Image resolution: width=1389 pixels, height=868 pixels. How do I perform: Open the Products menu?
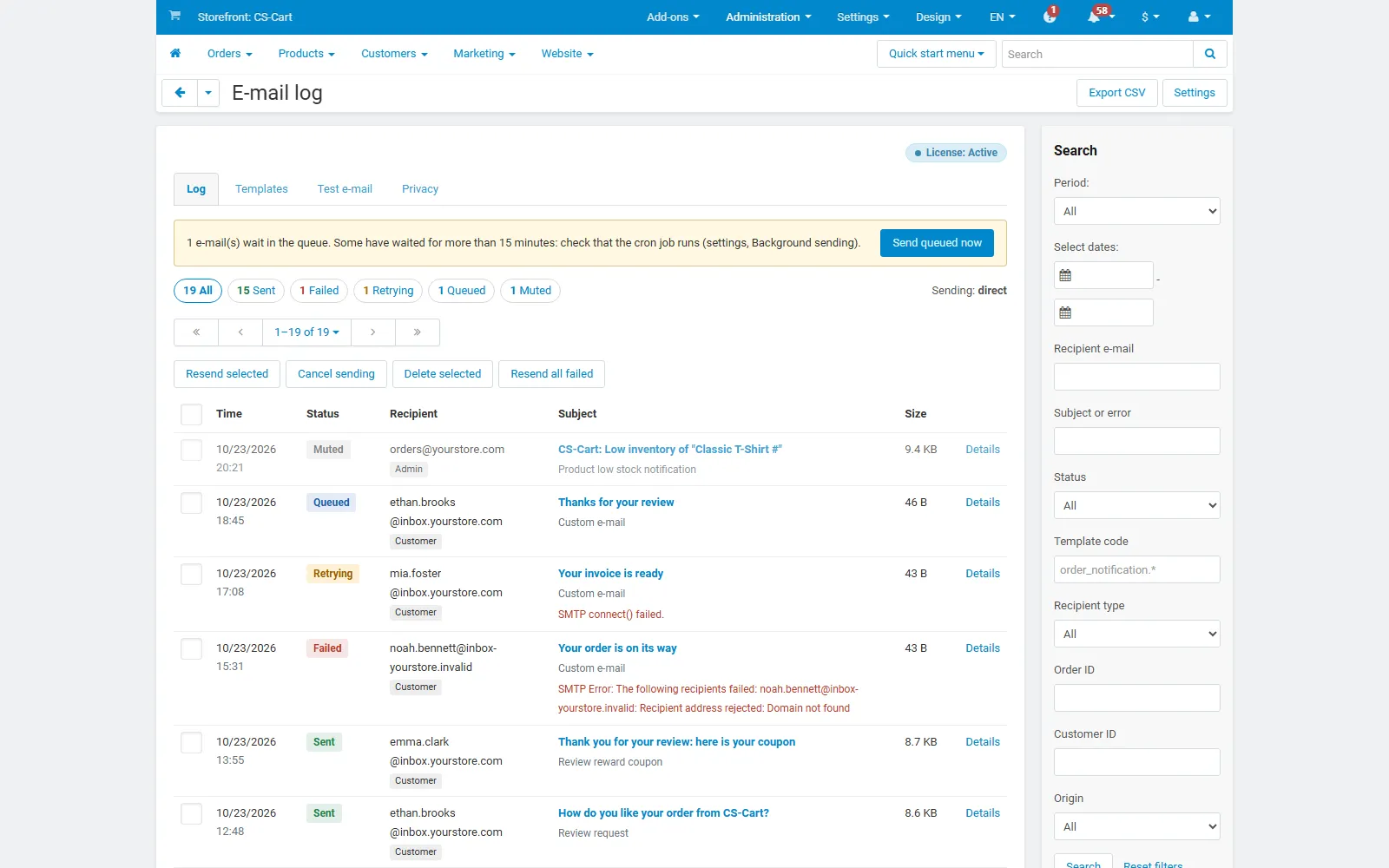point(306,54)
